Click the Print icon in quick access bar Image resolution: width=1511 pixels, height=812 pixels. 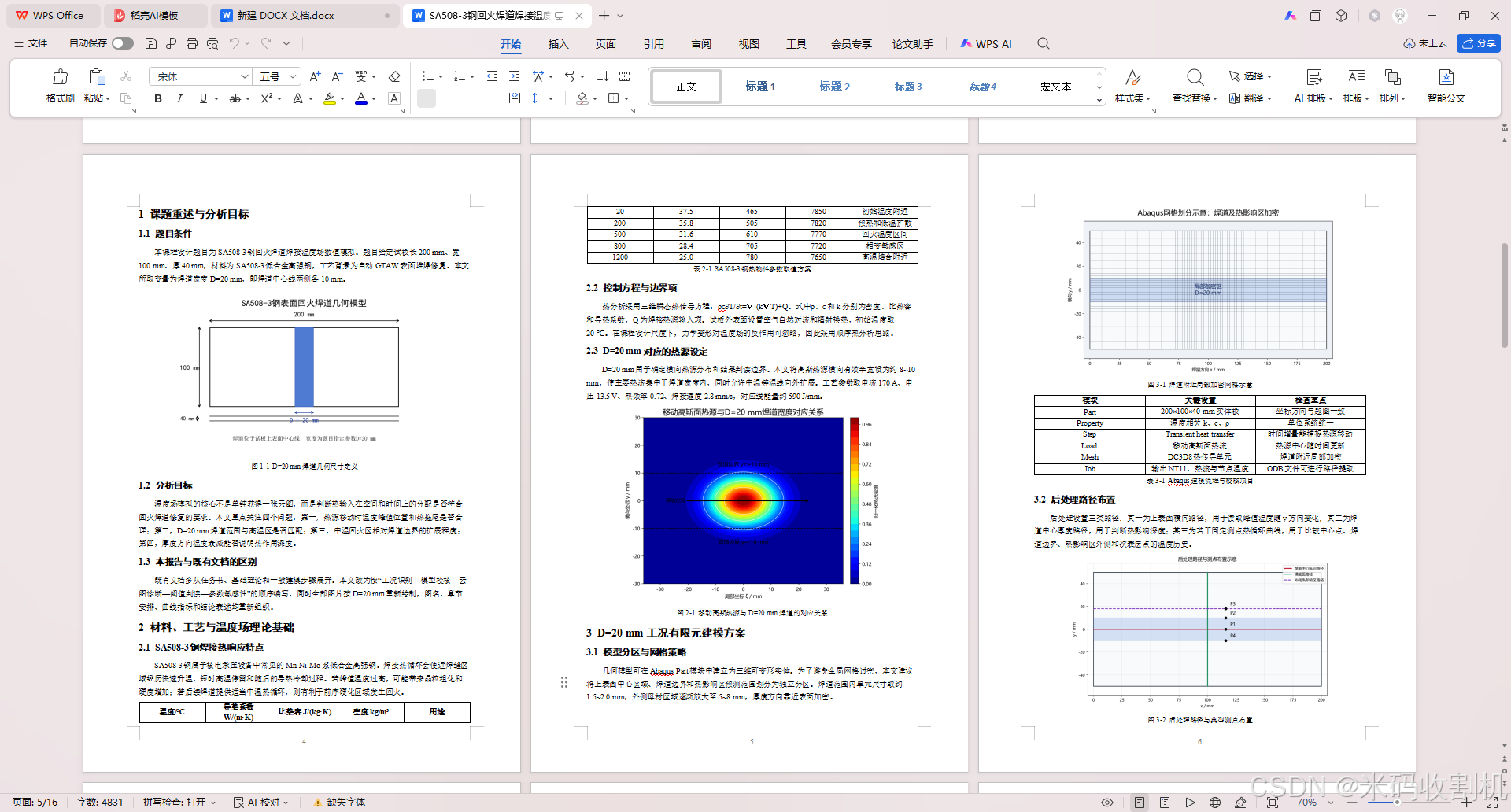(x=191, y=43)
